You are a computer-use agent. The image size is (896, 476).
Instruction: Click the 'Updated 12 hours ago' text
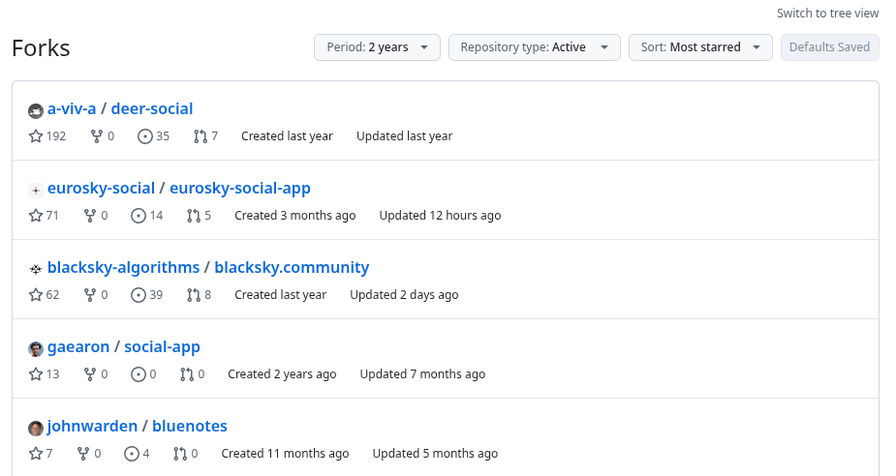440,215
